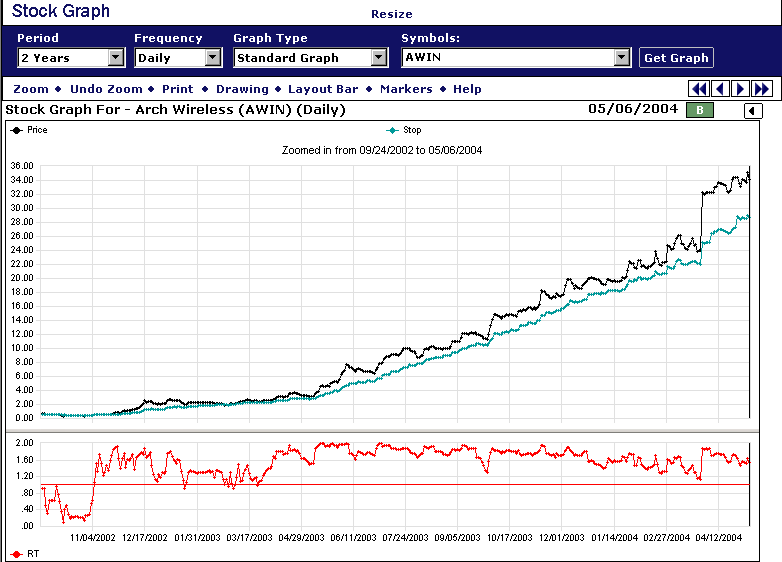Open the Markers menu option
The height and width of the screenshot is (562, 782).
tap(406, 89)
